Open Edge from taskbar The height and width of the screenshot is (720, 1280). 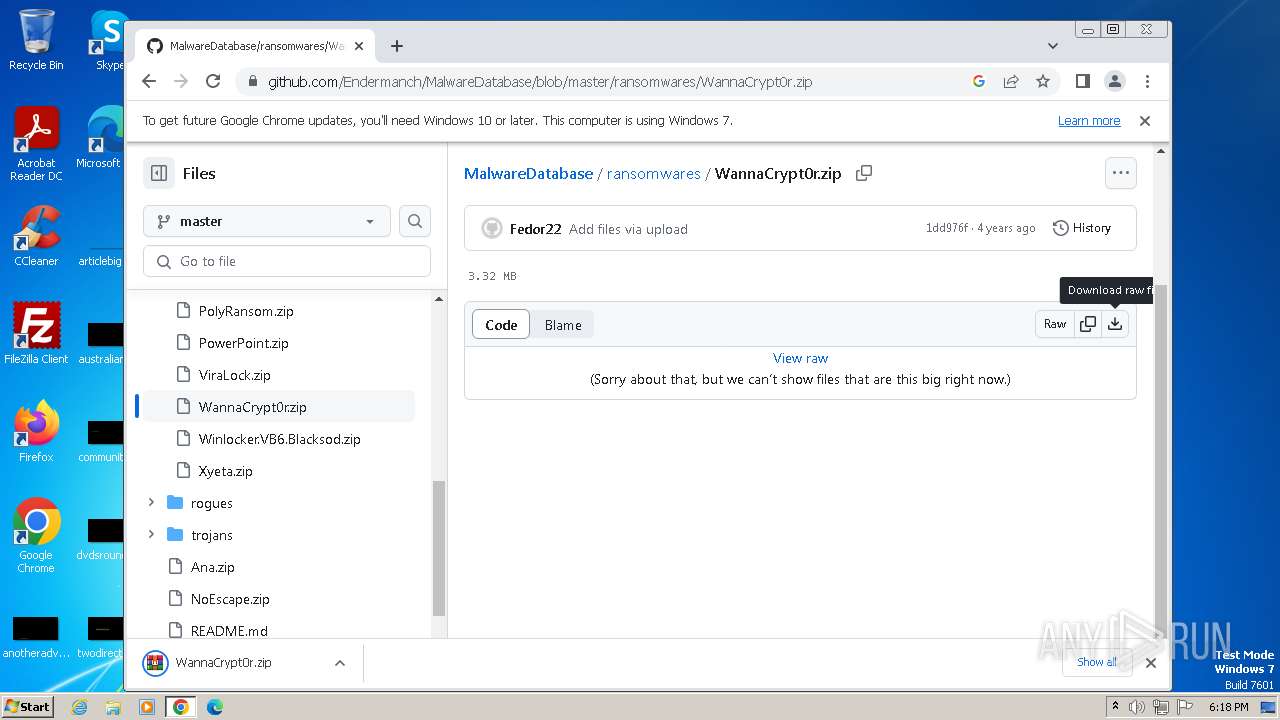pyautogui.click(x=214, y=707)
